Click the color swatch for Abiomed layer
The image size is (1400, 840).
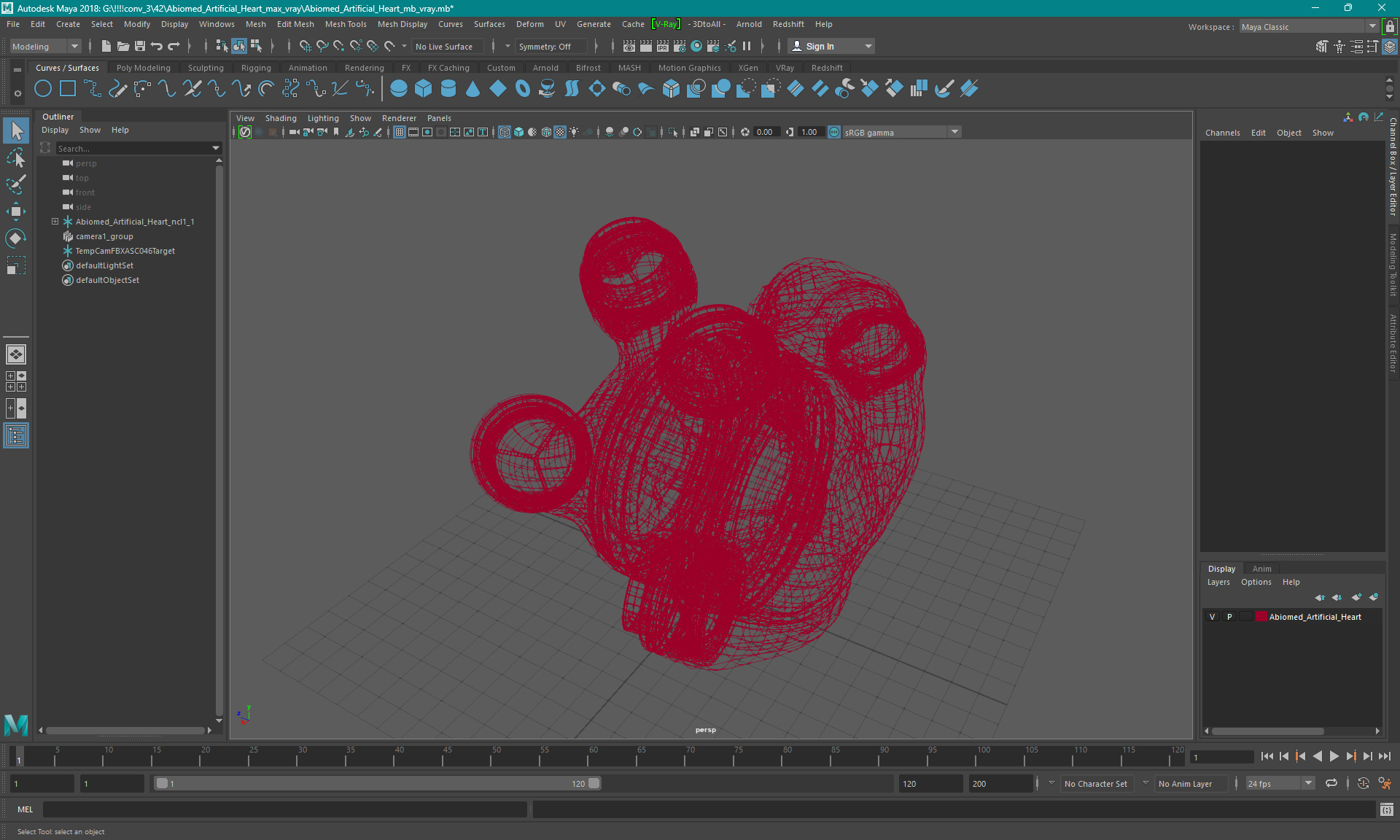[1259, 616]
